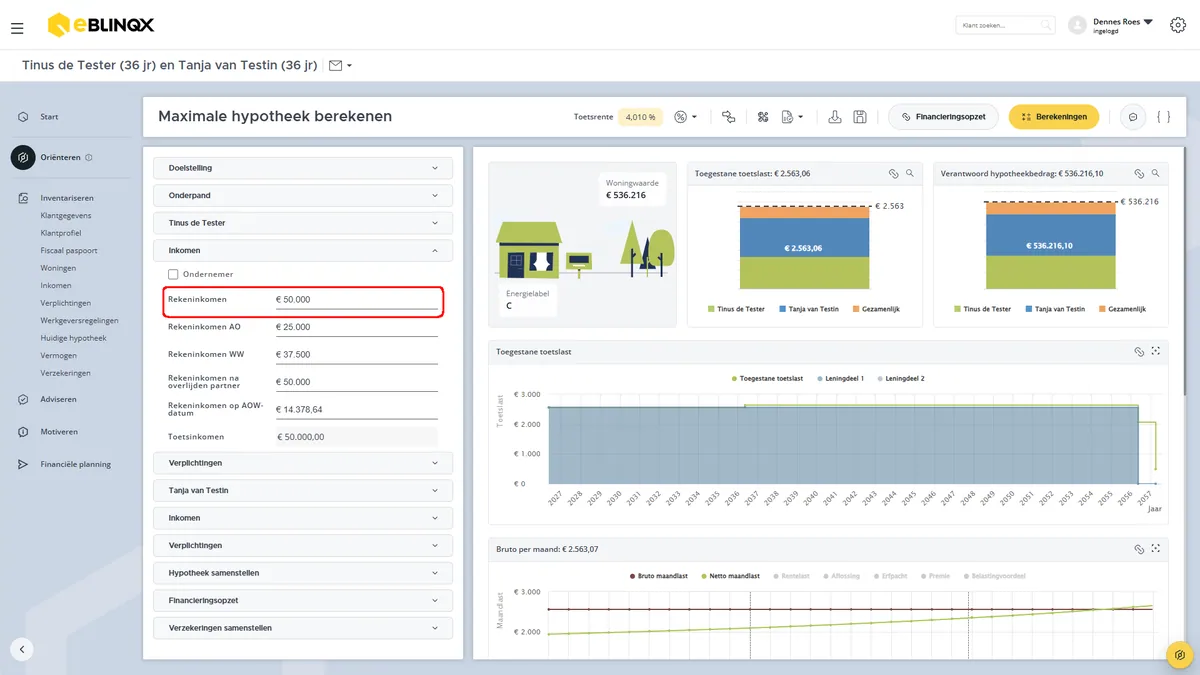The image size is (1200, 675).
Task: Open Klantgegevens in the sidebar
Action: 66,215
